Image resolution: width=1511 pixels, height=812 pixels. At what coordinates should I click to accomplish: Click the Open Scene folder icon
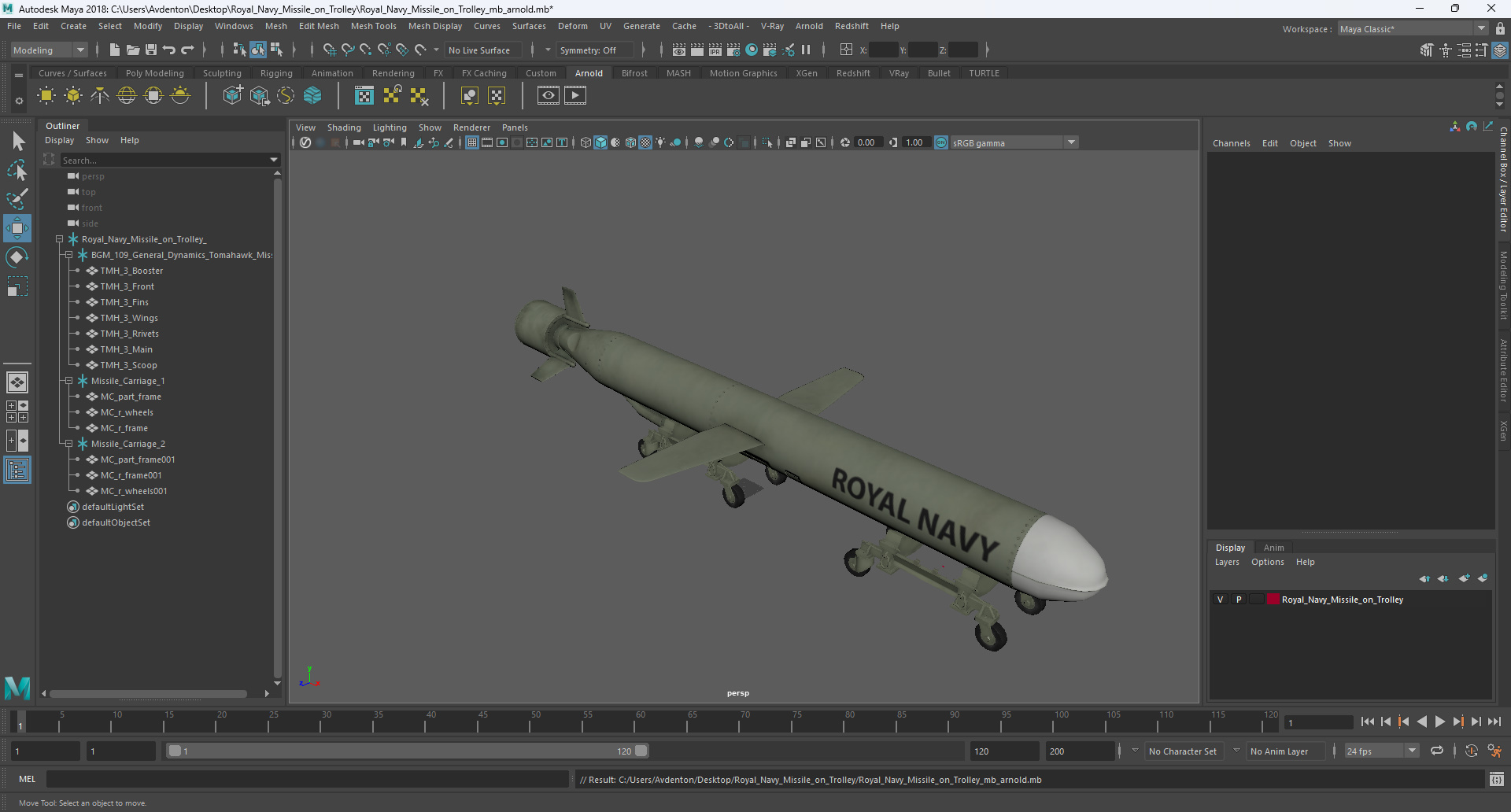coord(133,50)
